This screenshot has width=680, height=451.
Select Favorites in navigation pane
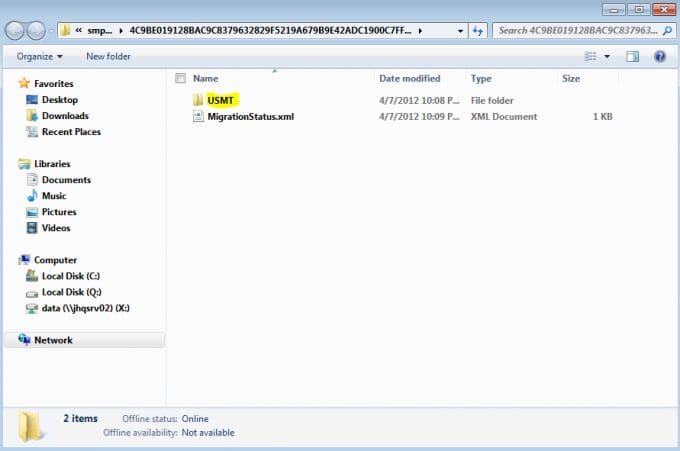(54, 83)
